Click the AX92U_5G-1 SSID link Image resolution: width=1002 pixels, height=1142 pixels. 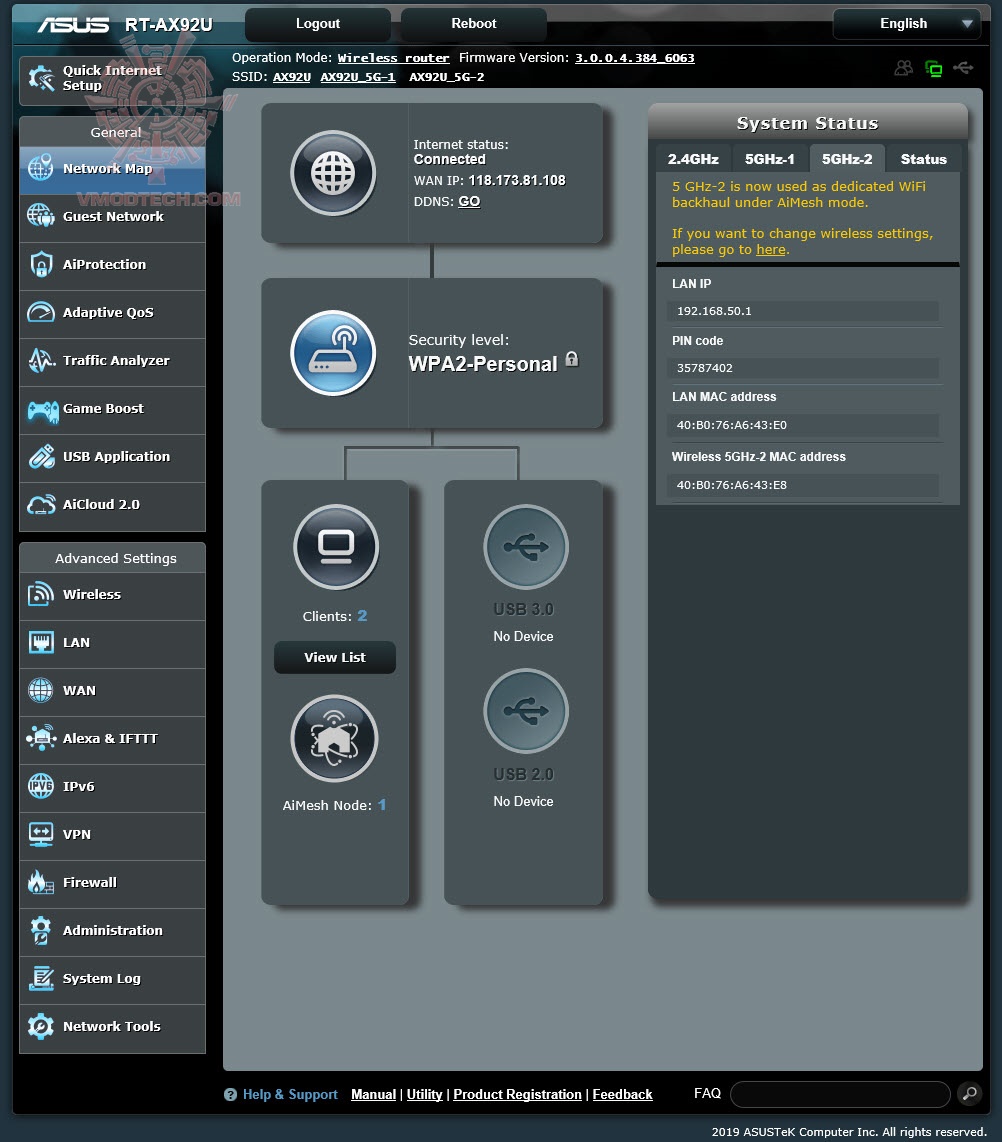pos(358,77)
